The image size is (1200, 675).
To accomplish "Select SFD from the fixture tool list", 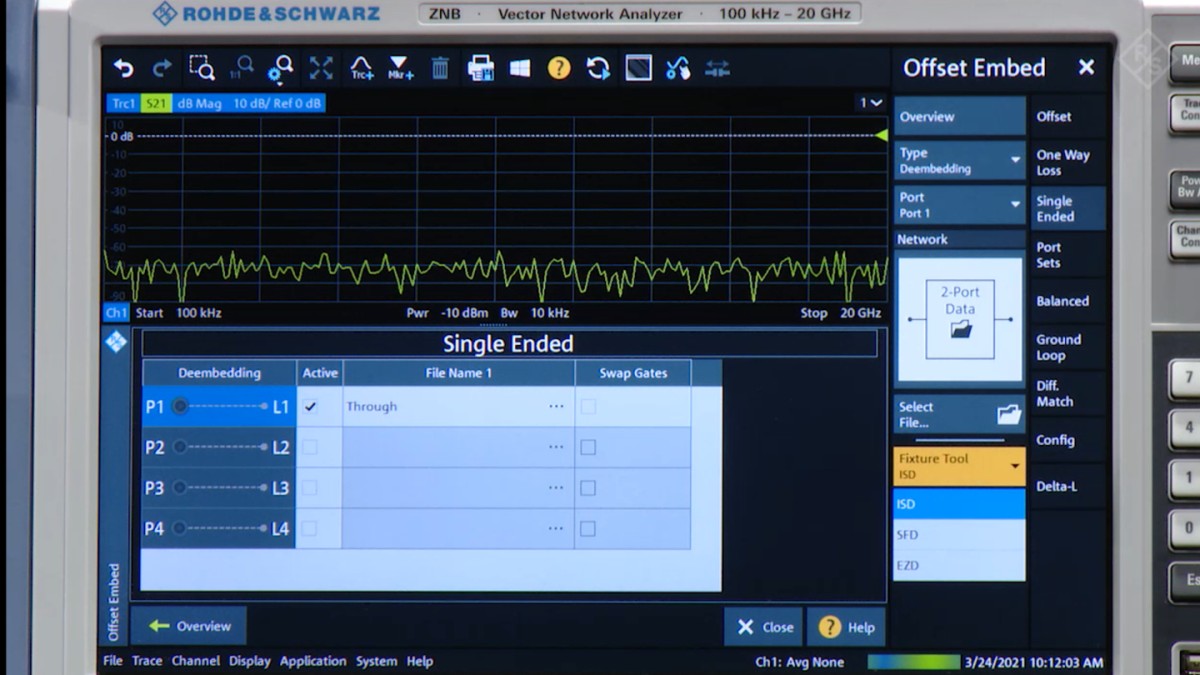I will (960, 534).
